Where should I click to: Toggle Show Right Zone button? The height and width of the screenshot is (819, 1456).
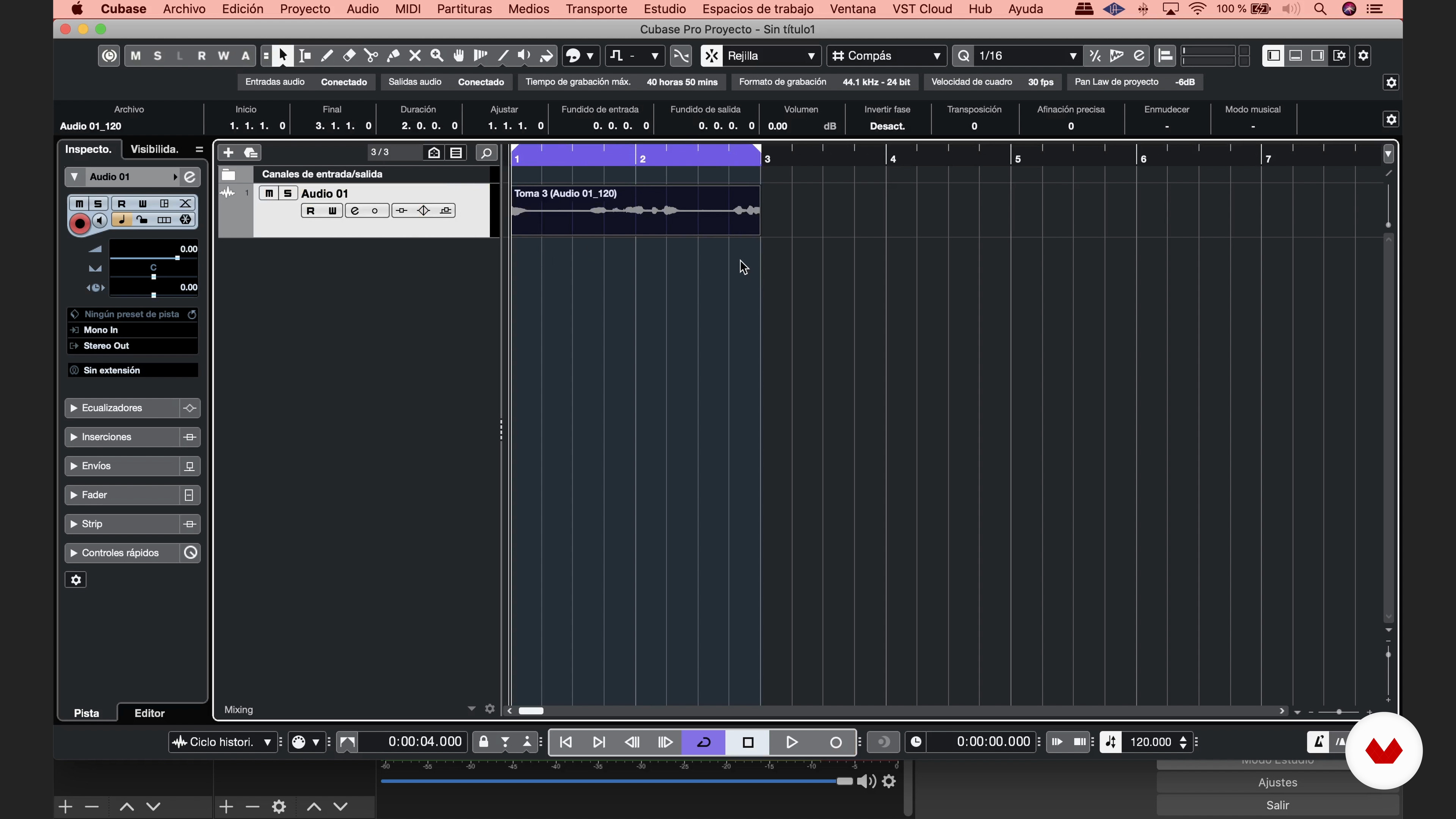(x=1318, y=55)
